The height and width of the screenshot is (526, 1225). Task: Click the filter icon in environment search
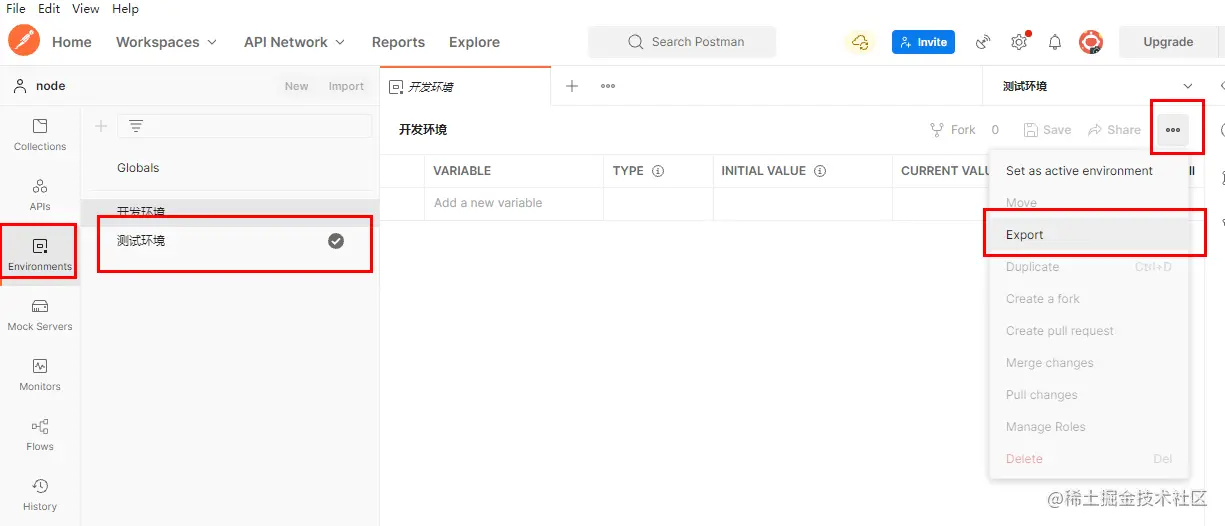[136, 126]
